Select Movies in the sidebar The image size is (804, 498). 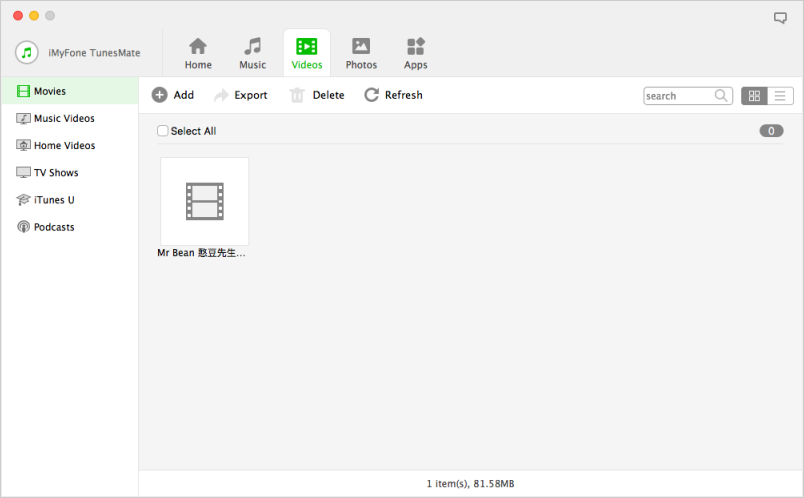tap(69, 91)
